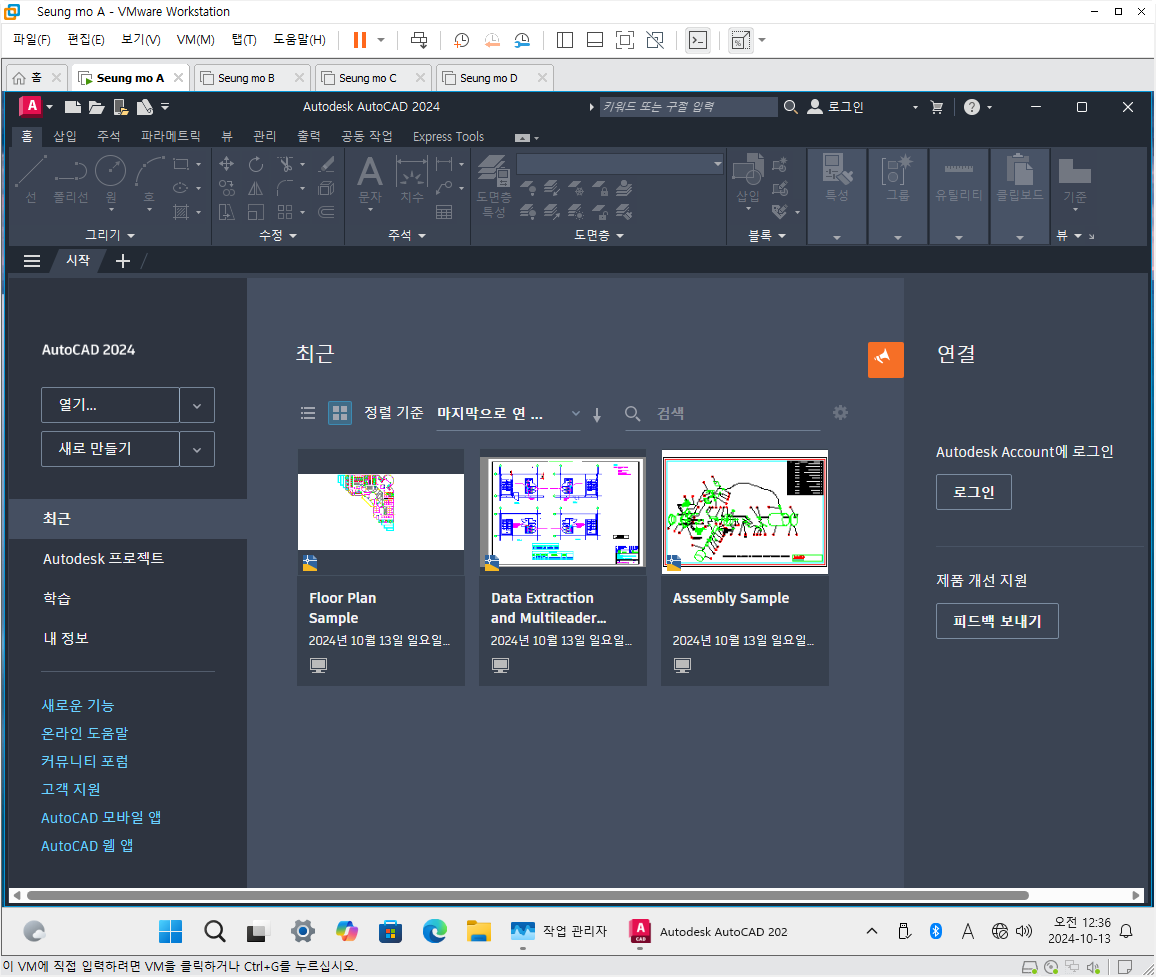The image size is (1156, 977).
Task: Select Autodesk 프로젝트 in sidebar
Action: [103, 558]
